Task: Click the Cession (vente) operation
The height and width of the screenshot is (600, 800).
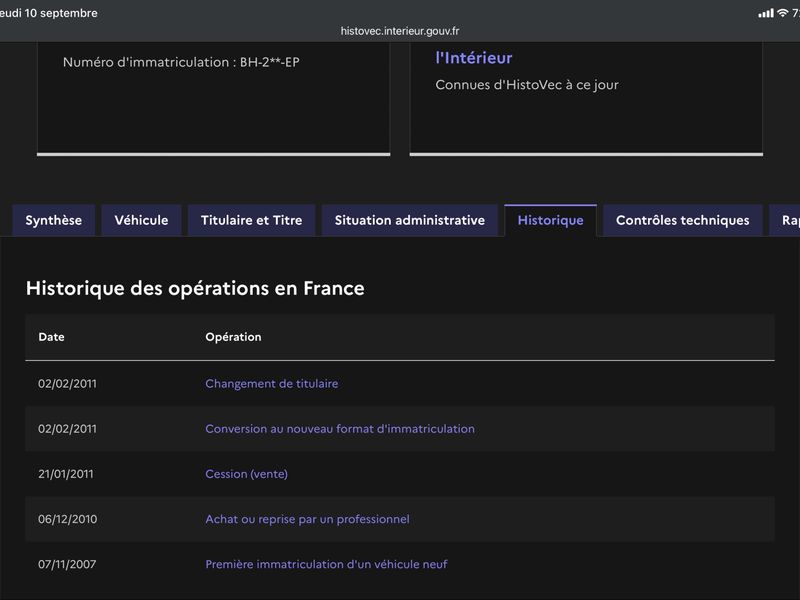Action: point(246,474)
